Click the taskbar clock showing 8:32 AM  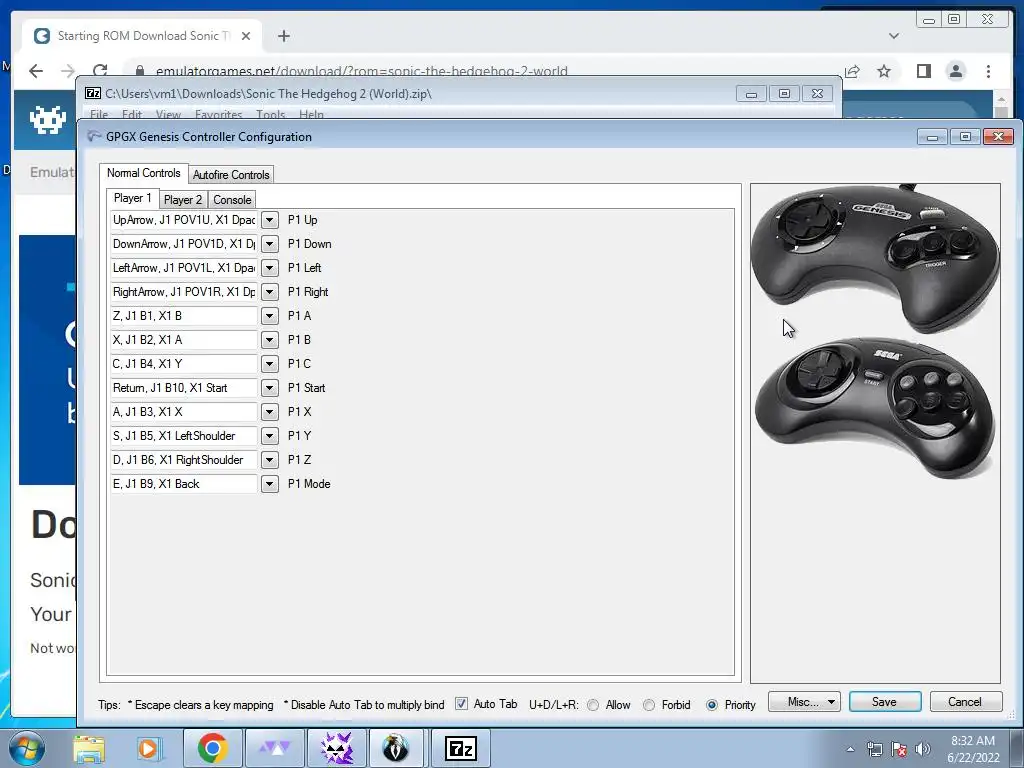(x=973, y=749)
